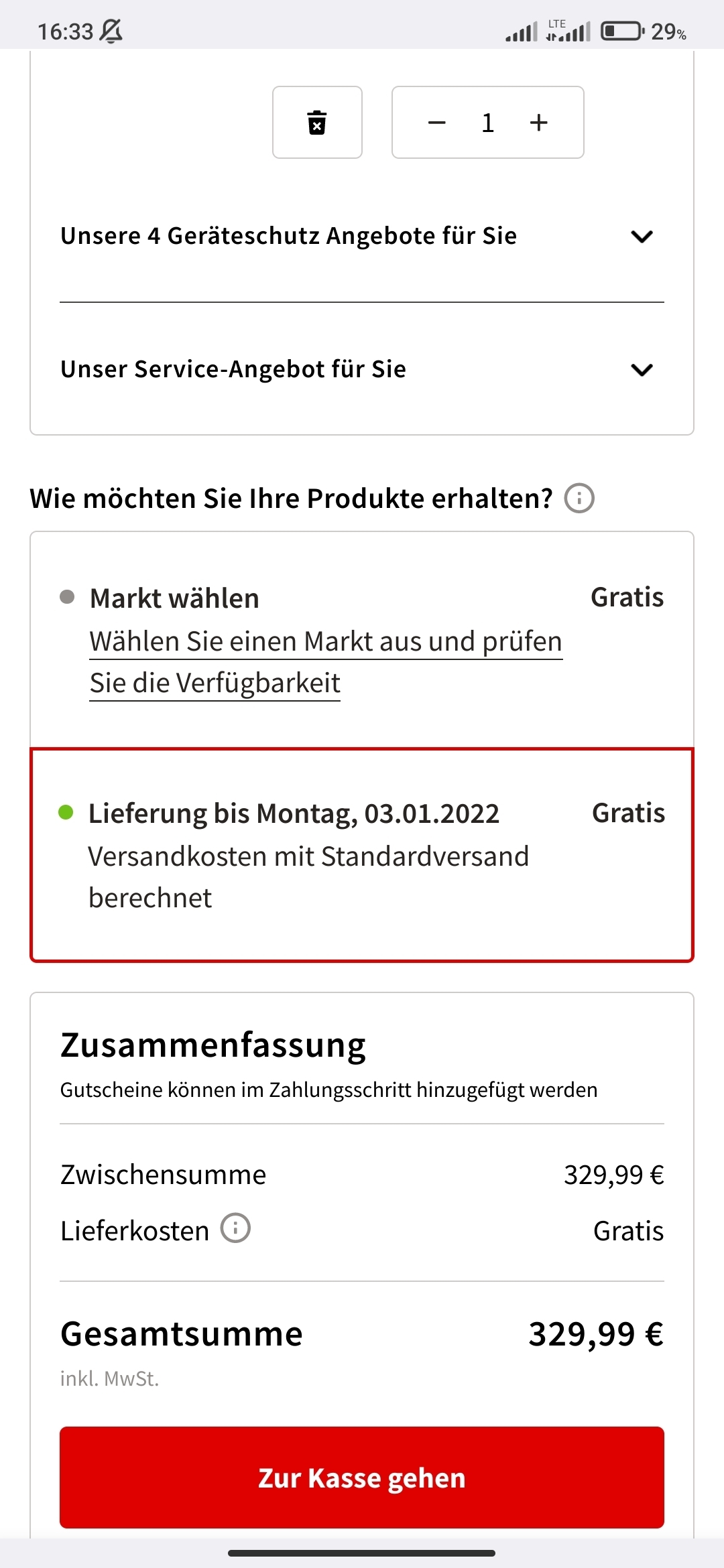Select the Markt wählen pickup option
Viewport: 724px width, 1568px height.
(362, 640)
